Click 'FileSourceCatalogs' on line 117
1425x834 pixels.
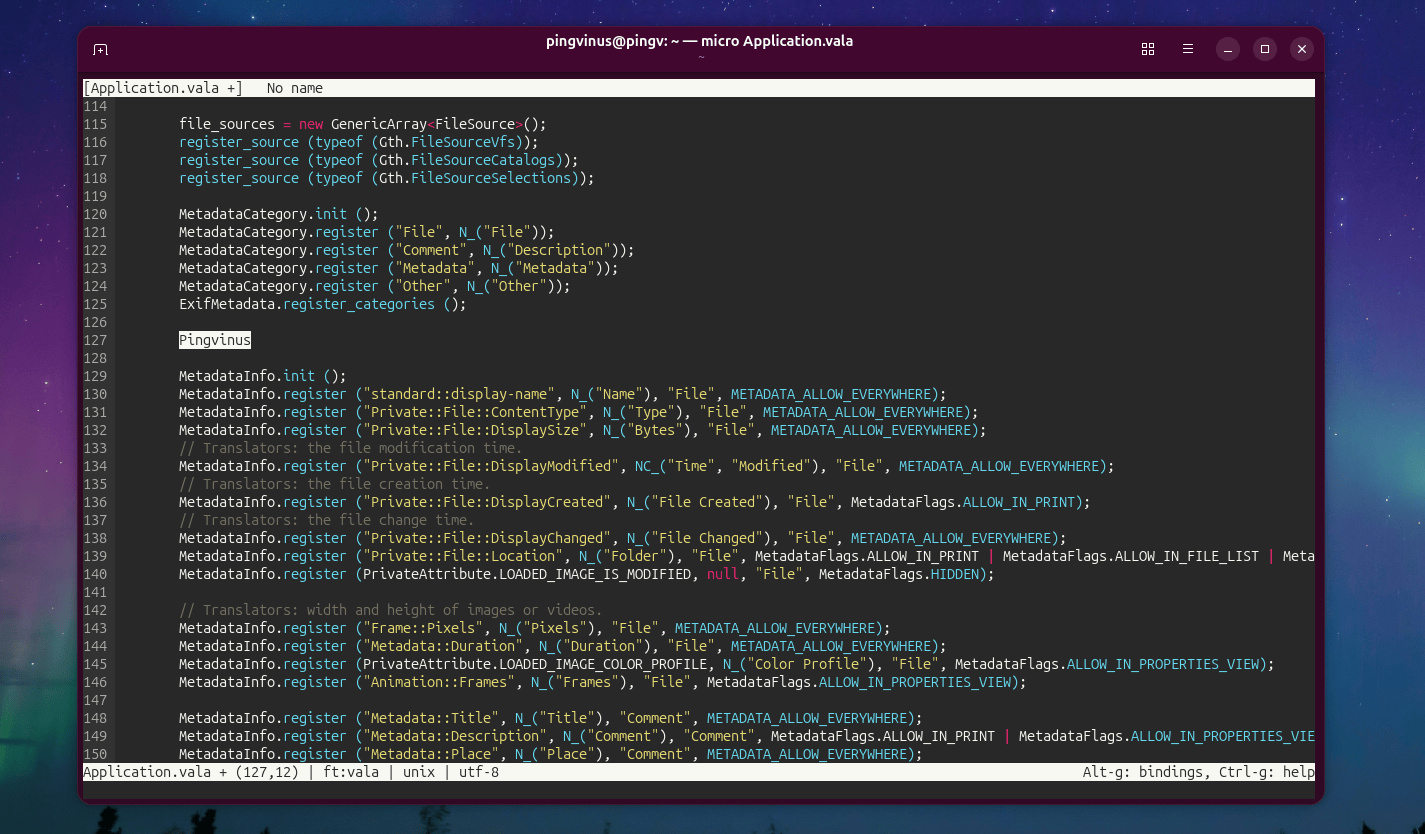(483, 160)
